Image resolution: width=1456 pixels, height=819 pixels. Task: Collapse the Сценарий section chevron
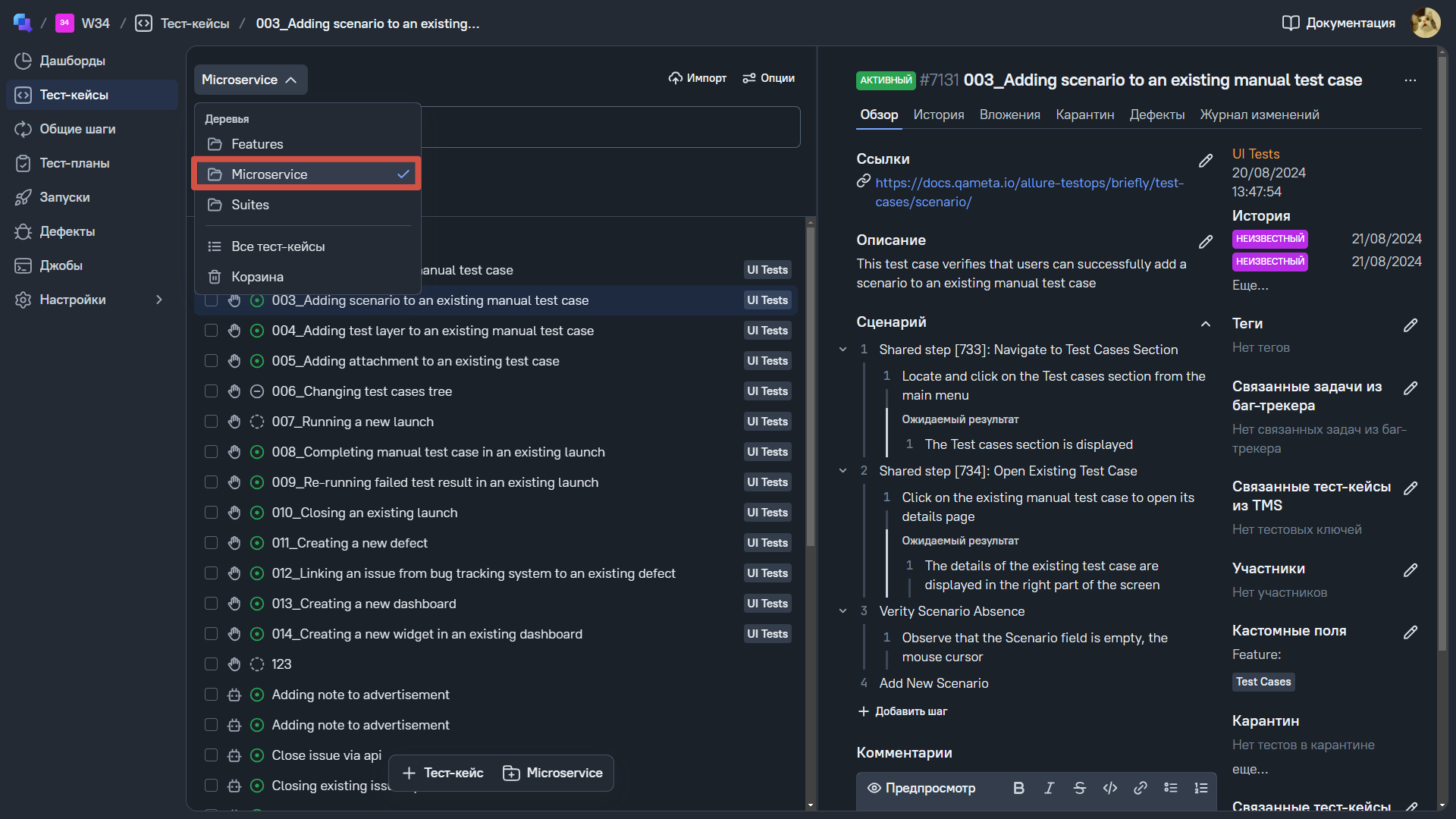1205,324
